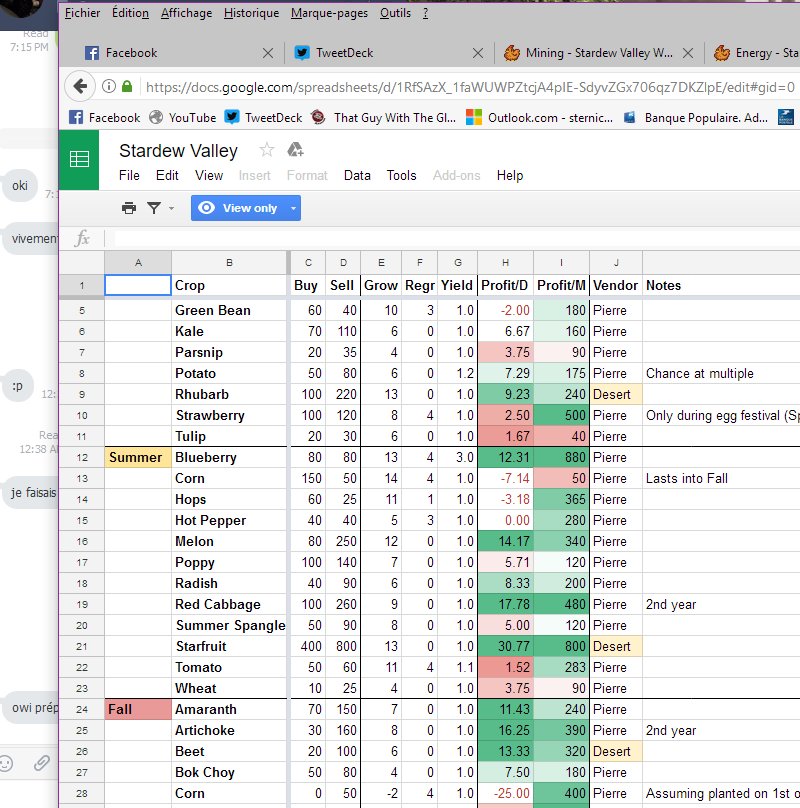Switch to the Facebook browser tab
This screenshot has height=808, width=800.
click(175, 53)
